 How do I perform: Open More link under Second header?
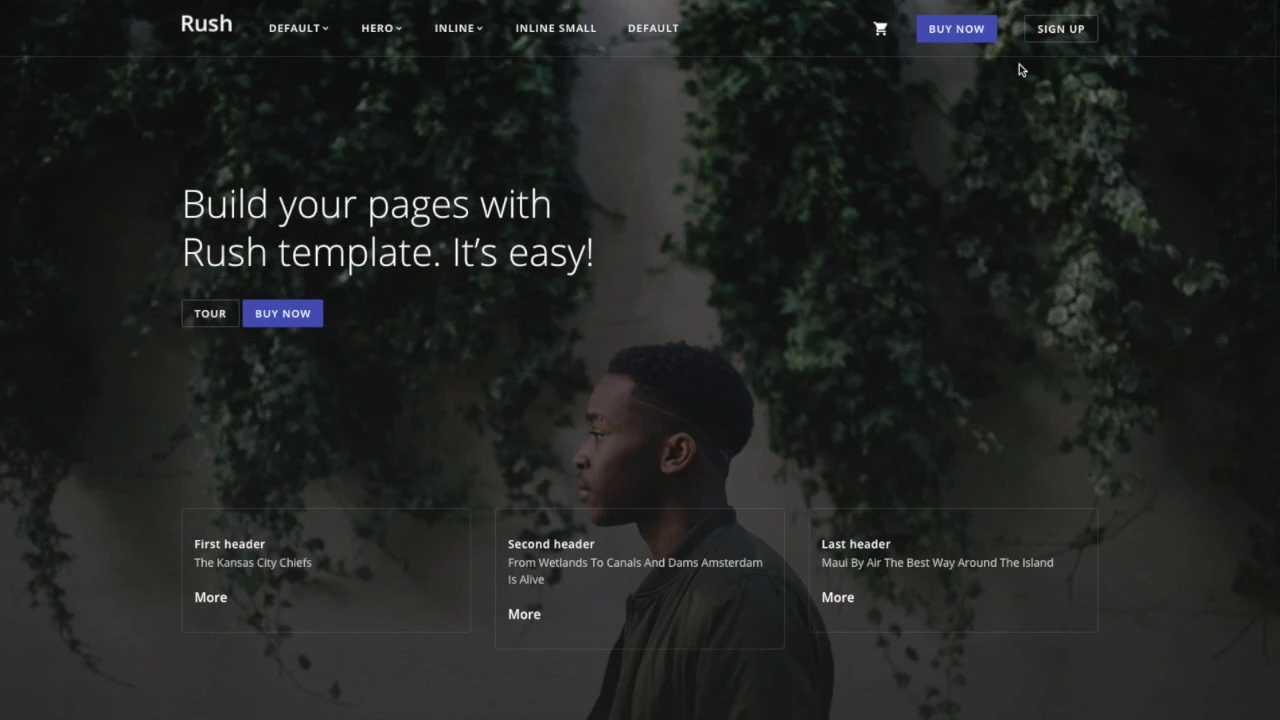point(524,614)
